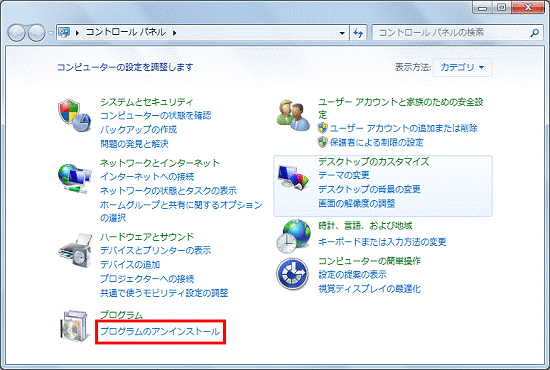Click プログラムのアンインストール link
The width and height of the screenshot is (550, 370).
(160, 331)
